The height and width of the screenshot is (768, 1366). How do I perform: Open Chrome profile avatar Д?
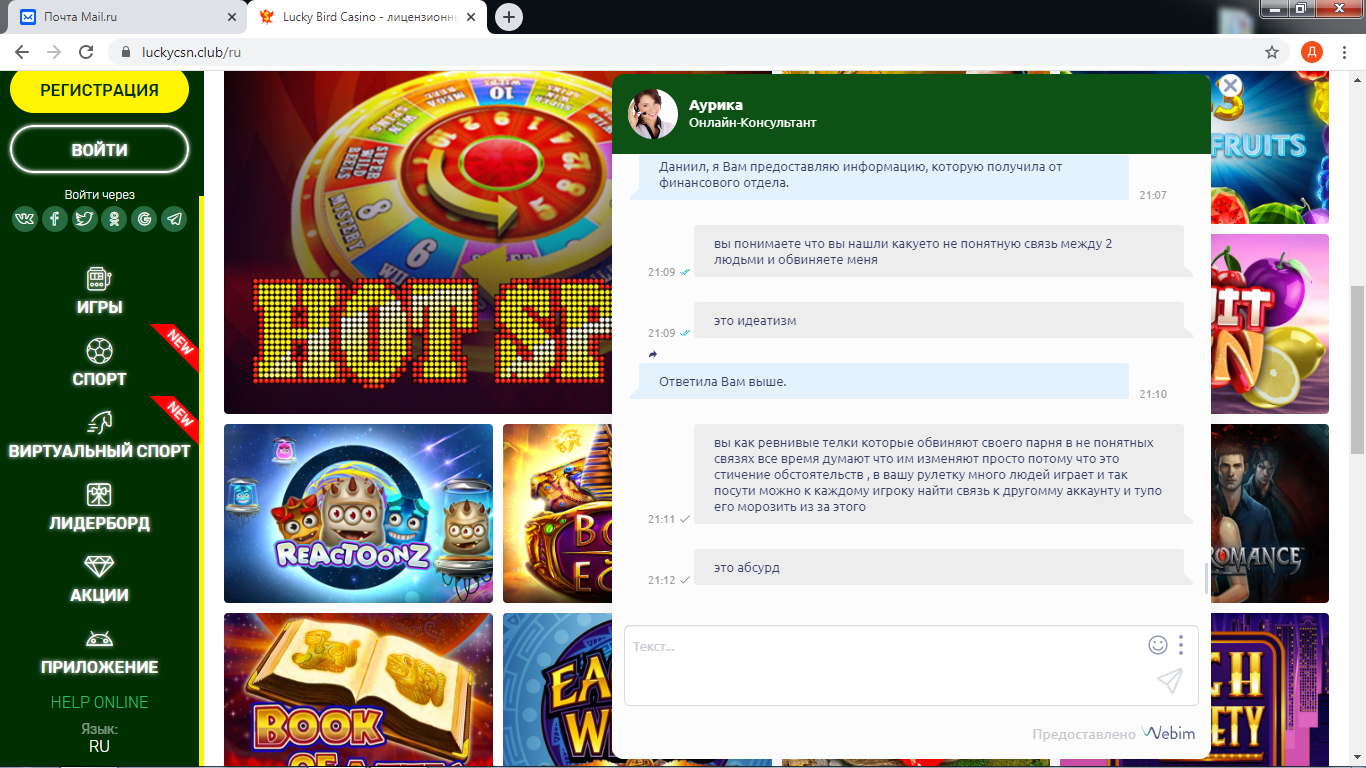coord(1311,52)
